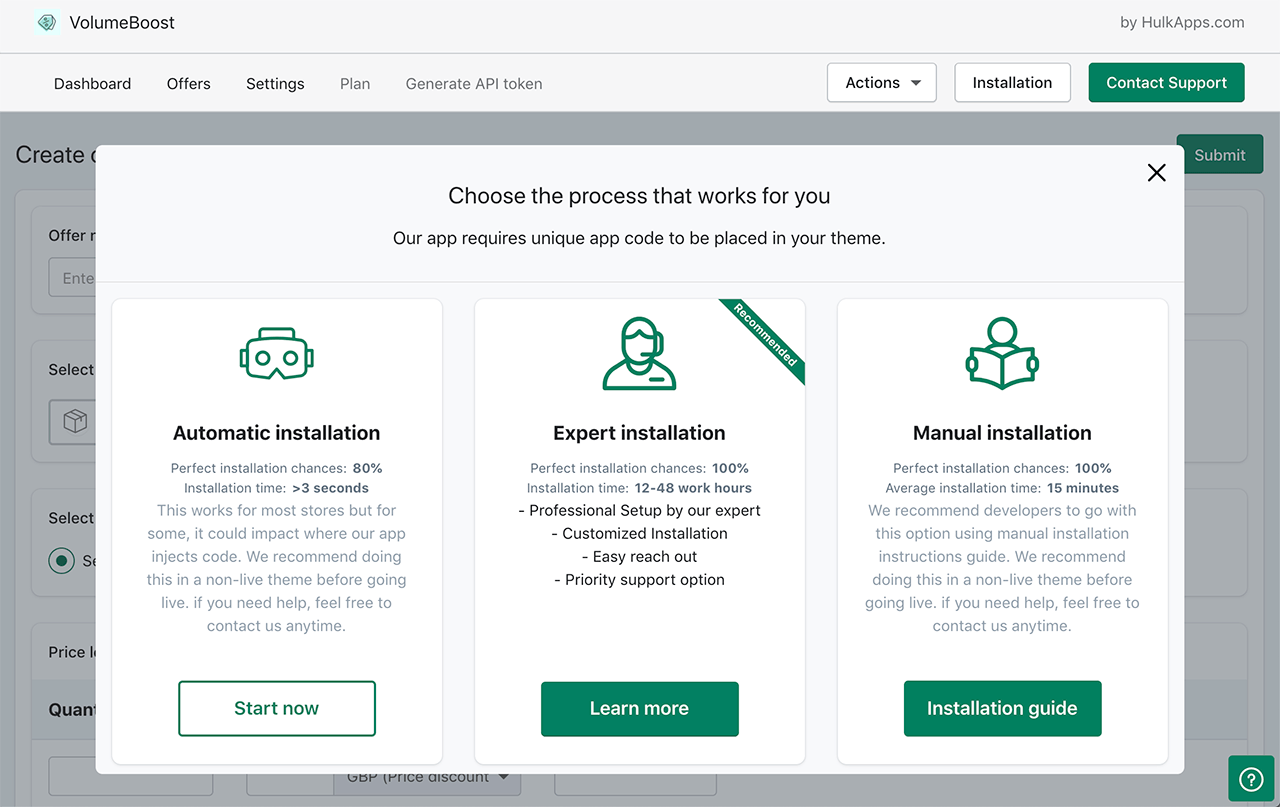Open the help question mark widget
Viewport: 1280px width, 807px height.
tap(1251, 779)
